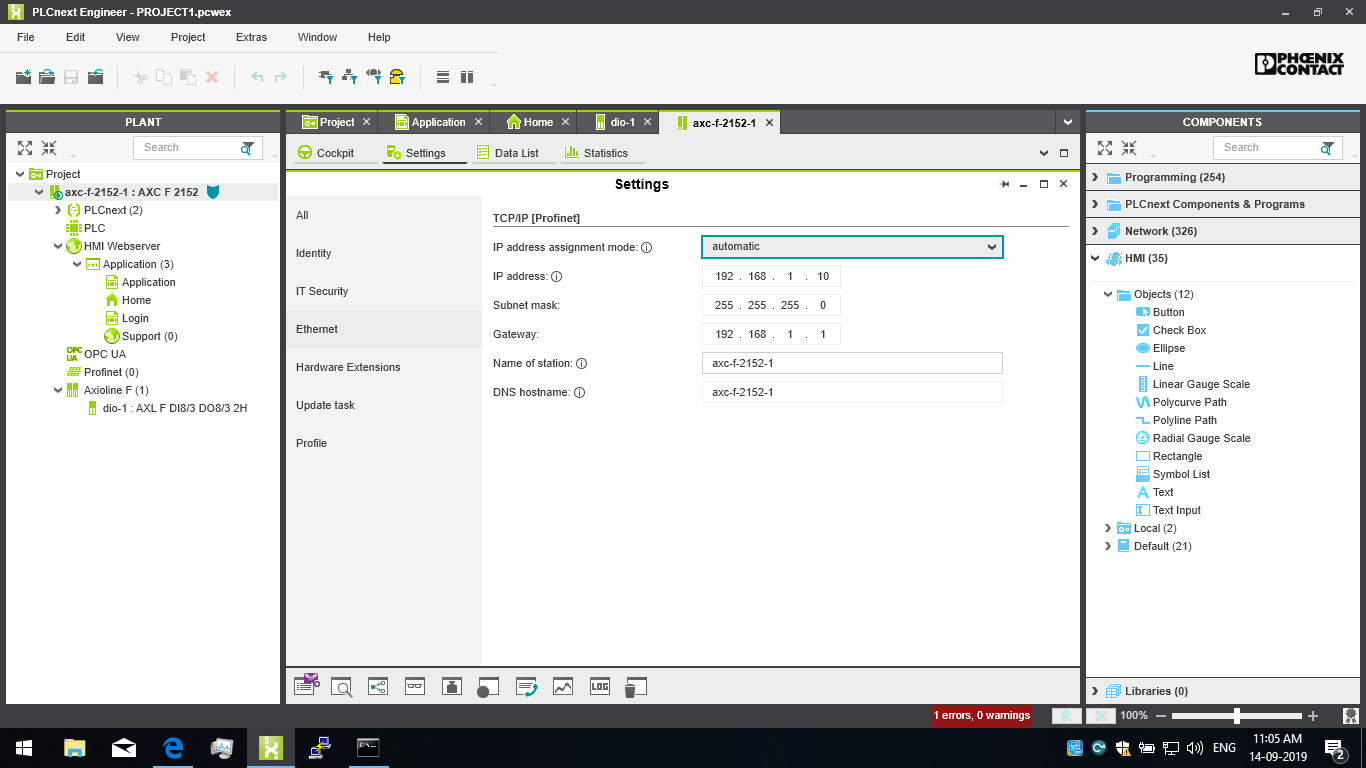
Task: Open the recycle bin window icon
Action: tap(635, 686)
